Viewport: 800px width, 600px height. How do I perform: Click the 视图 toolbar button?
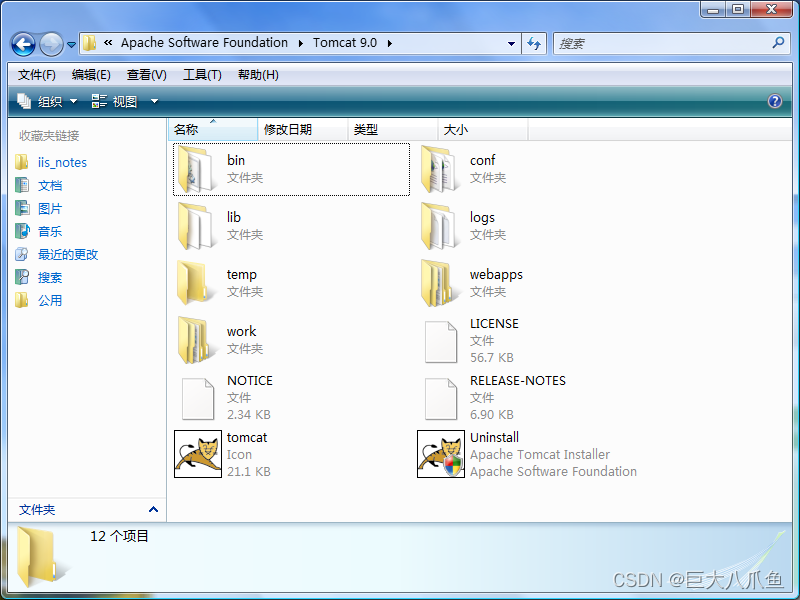pos(114,102)
